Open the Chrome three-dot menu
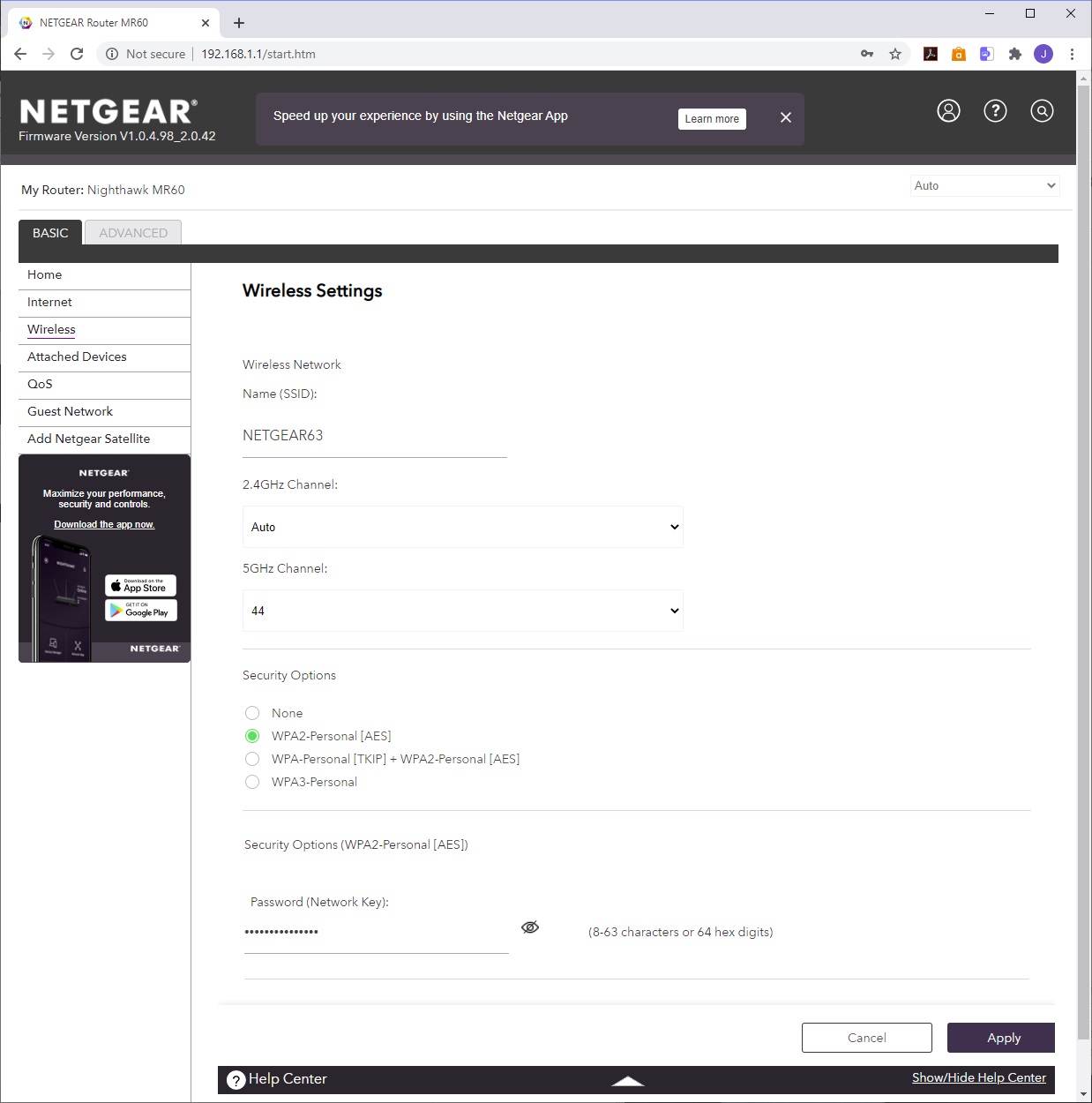The height and width of the screenshot is (1103, 1092). pos(1072,54)
